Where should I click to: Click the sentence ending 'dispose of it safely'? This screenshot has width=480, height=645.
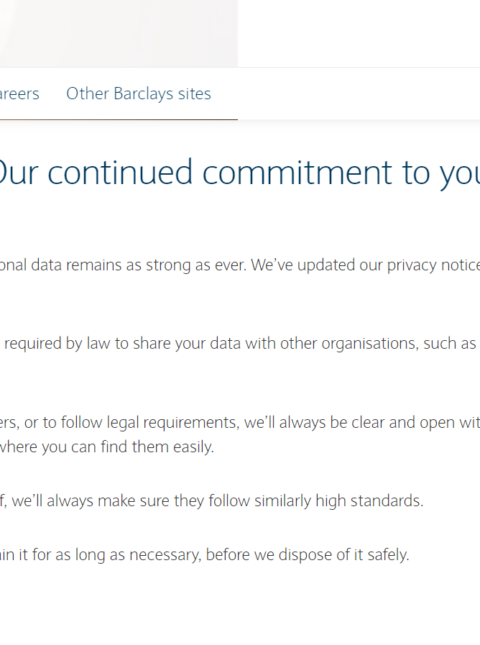click(x=204, y=555)
